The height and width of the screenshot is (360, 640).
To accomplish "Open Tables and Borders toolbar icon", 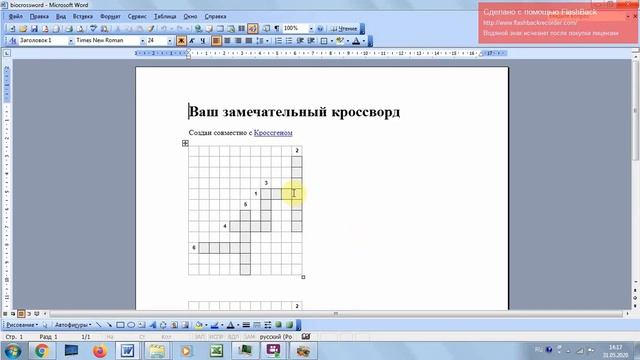I will 209,29.
